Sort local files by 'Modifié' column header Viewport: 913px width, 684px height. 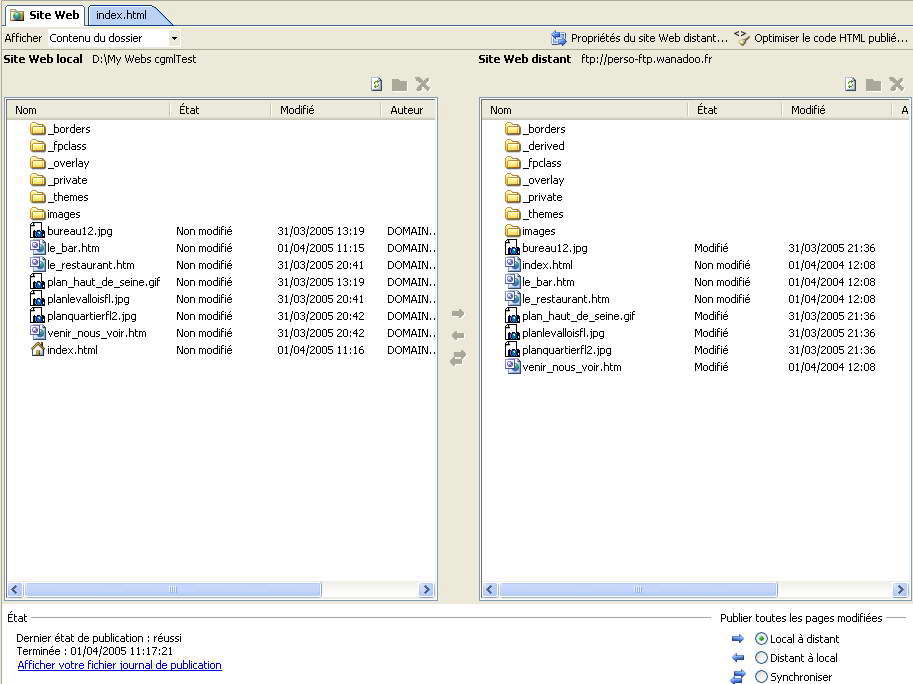[297, 110]
